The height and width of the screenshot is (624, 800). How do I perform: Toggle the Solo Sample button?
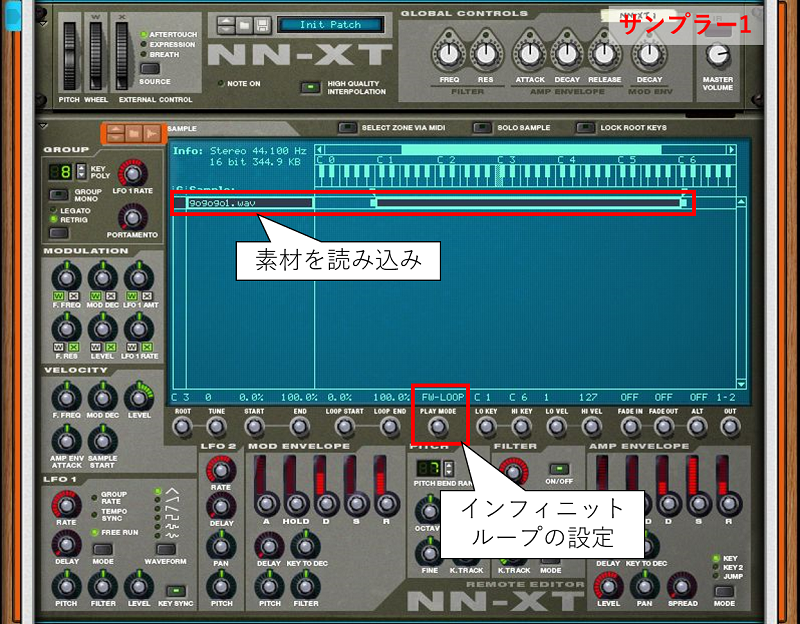pyautogui.click(x=482, y=128)
